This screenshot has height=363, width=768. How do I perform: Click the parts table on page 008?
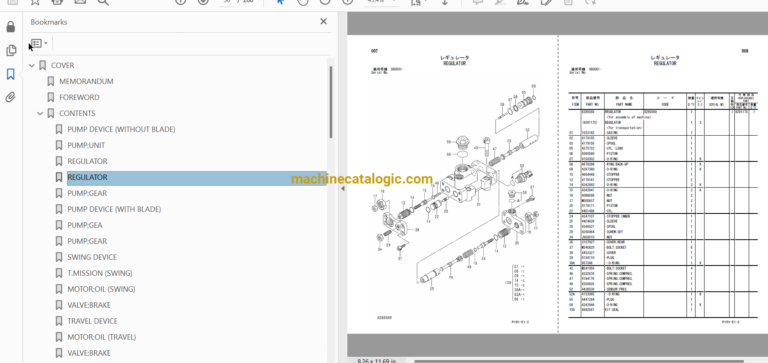click(x=663, y=205)
